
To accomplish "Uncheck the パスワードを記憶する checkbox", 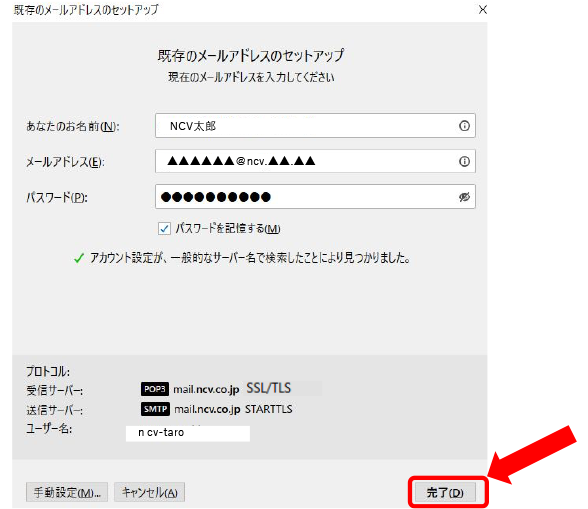I will tap(164, 228).
